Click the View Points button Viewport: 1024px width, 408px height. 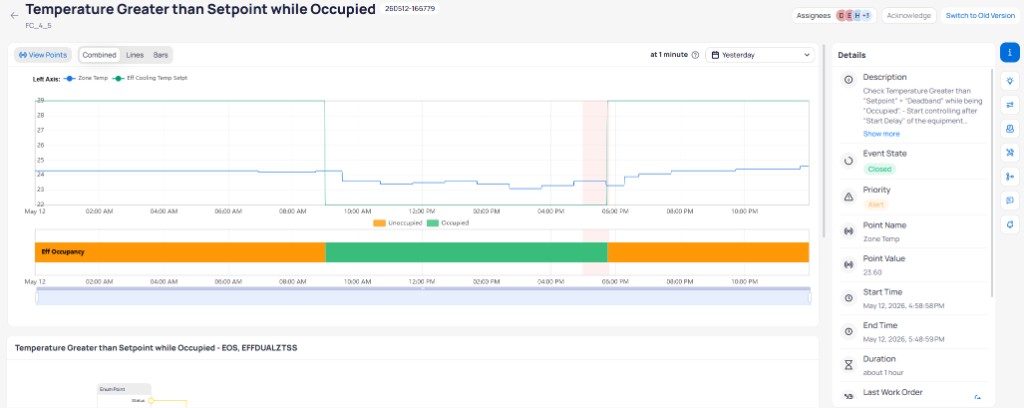(42, 55)
